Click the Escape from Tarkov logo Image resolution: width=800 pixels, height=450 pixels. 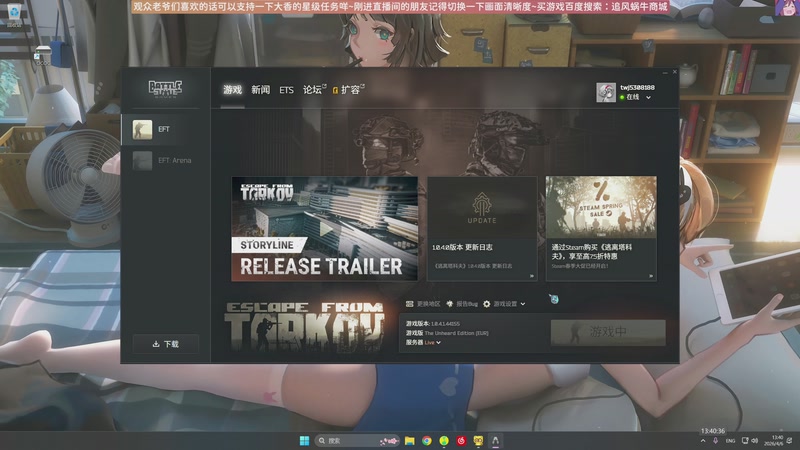[x=304, y=327]
